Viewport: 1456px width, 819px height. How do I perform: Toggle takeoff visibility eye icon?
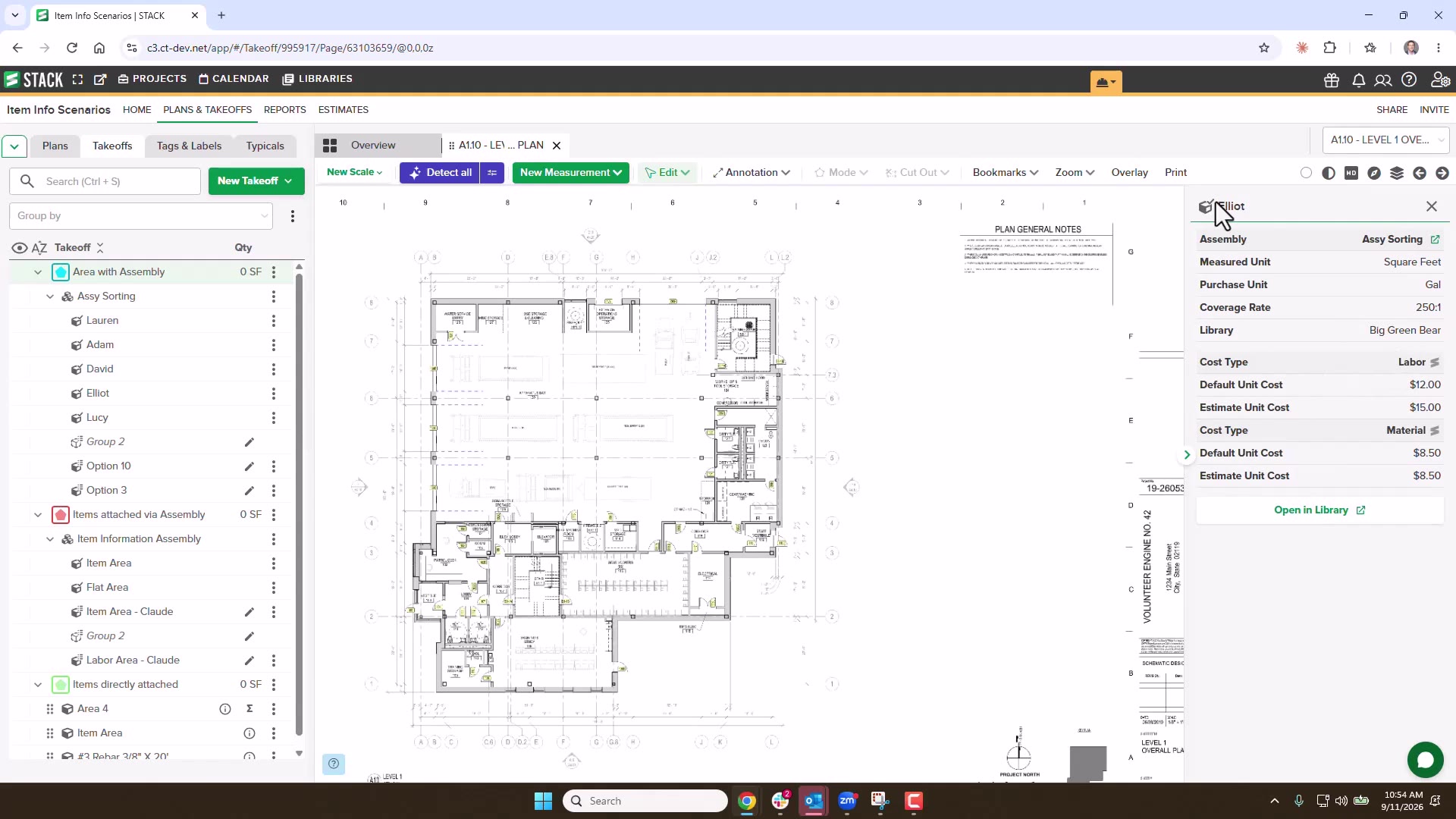20,248
